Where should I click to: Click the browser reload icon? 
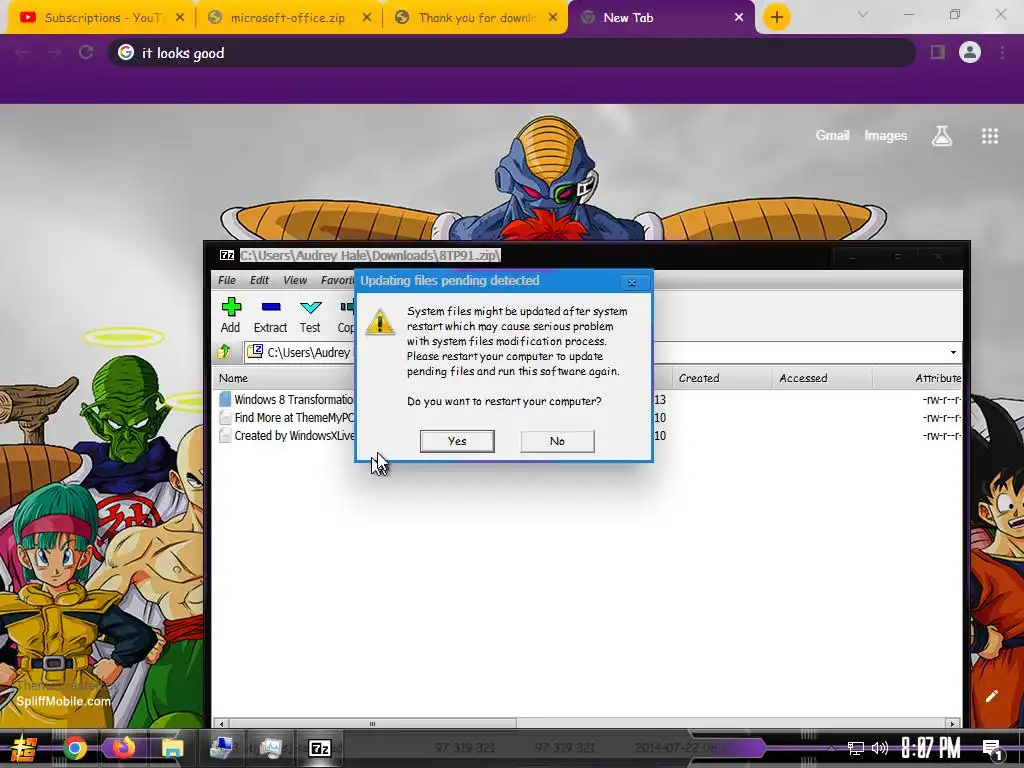[x=86, y=52]
